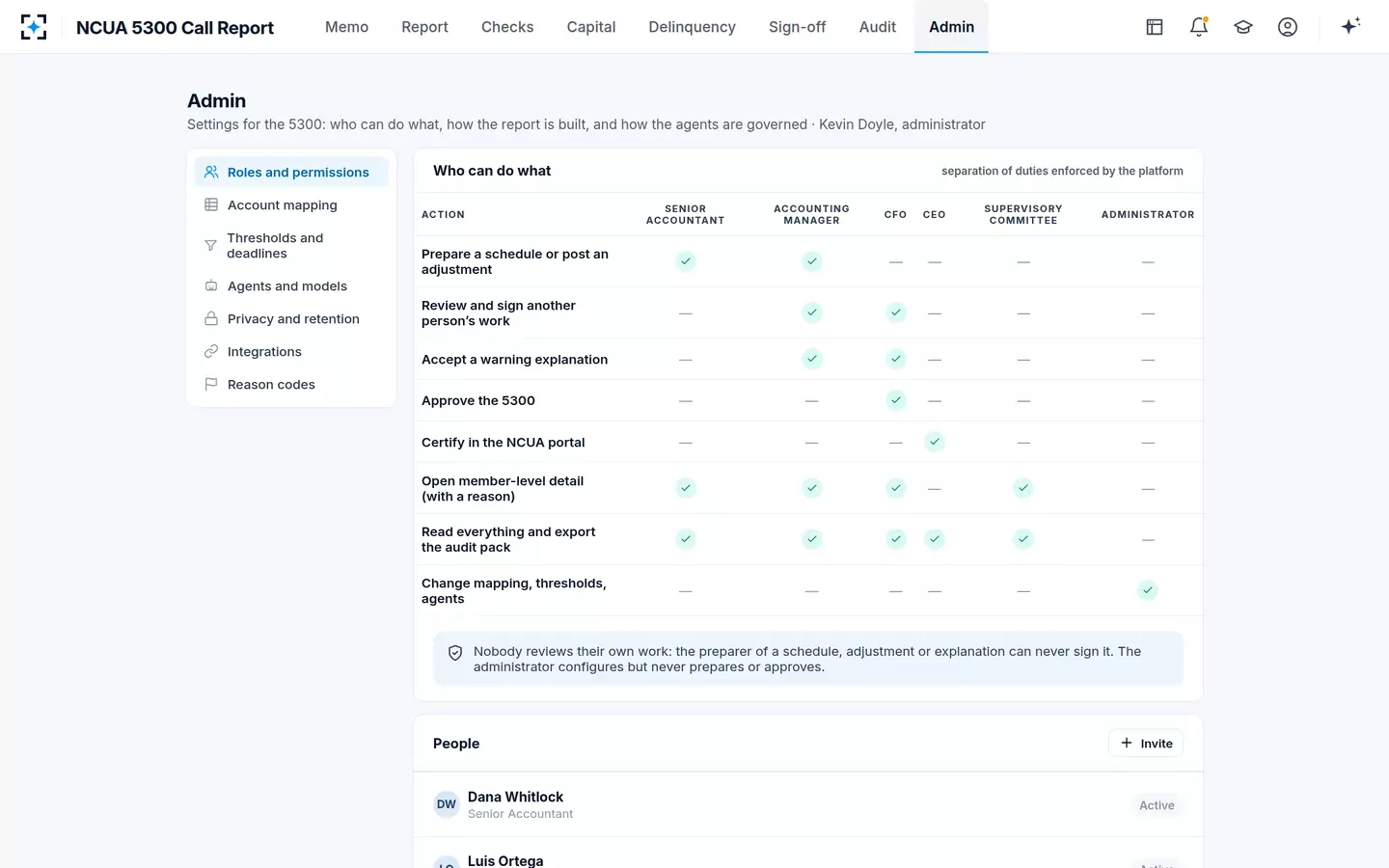Switch to the Memo tab
Screen dimensions: 1389x868
(347, 27)
